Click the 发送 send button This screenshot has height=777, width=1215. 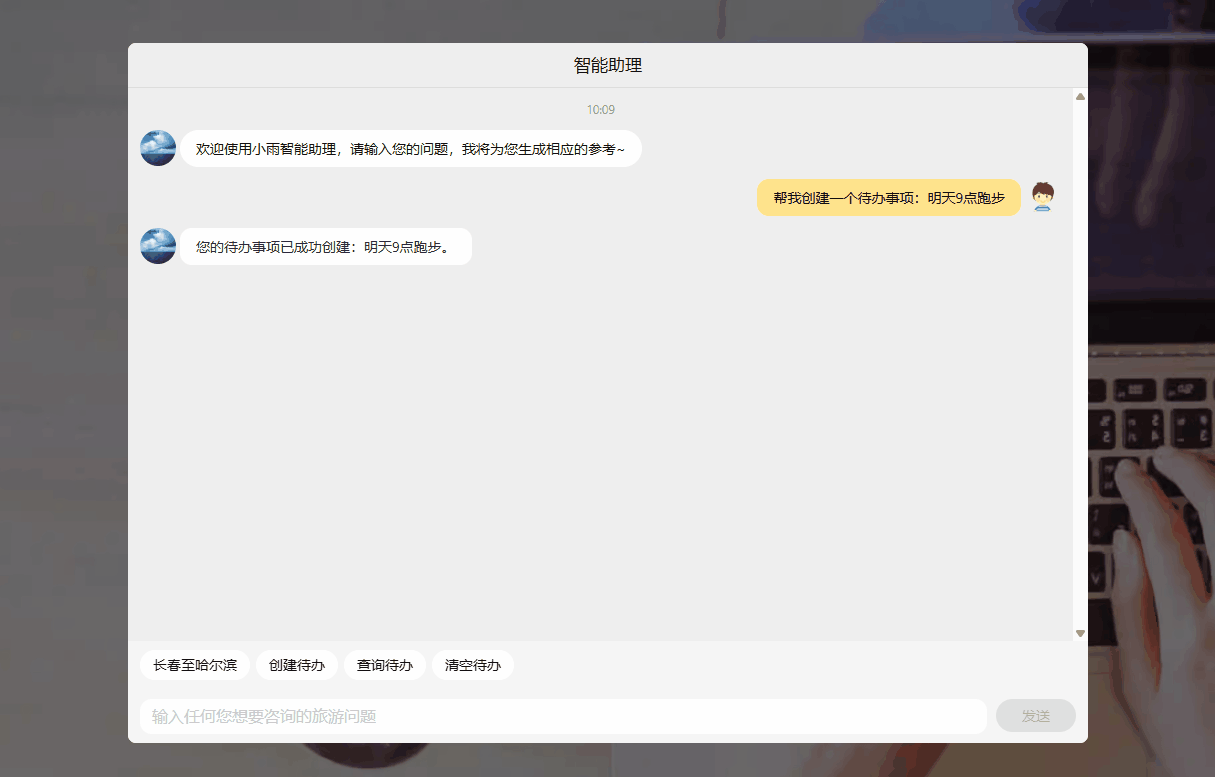1036,716
